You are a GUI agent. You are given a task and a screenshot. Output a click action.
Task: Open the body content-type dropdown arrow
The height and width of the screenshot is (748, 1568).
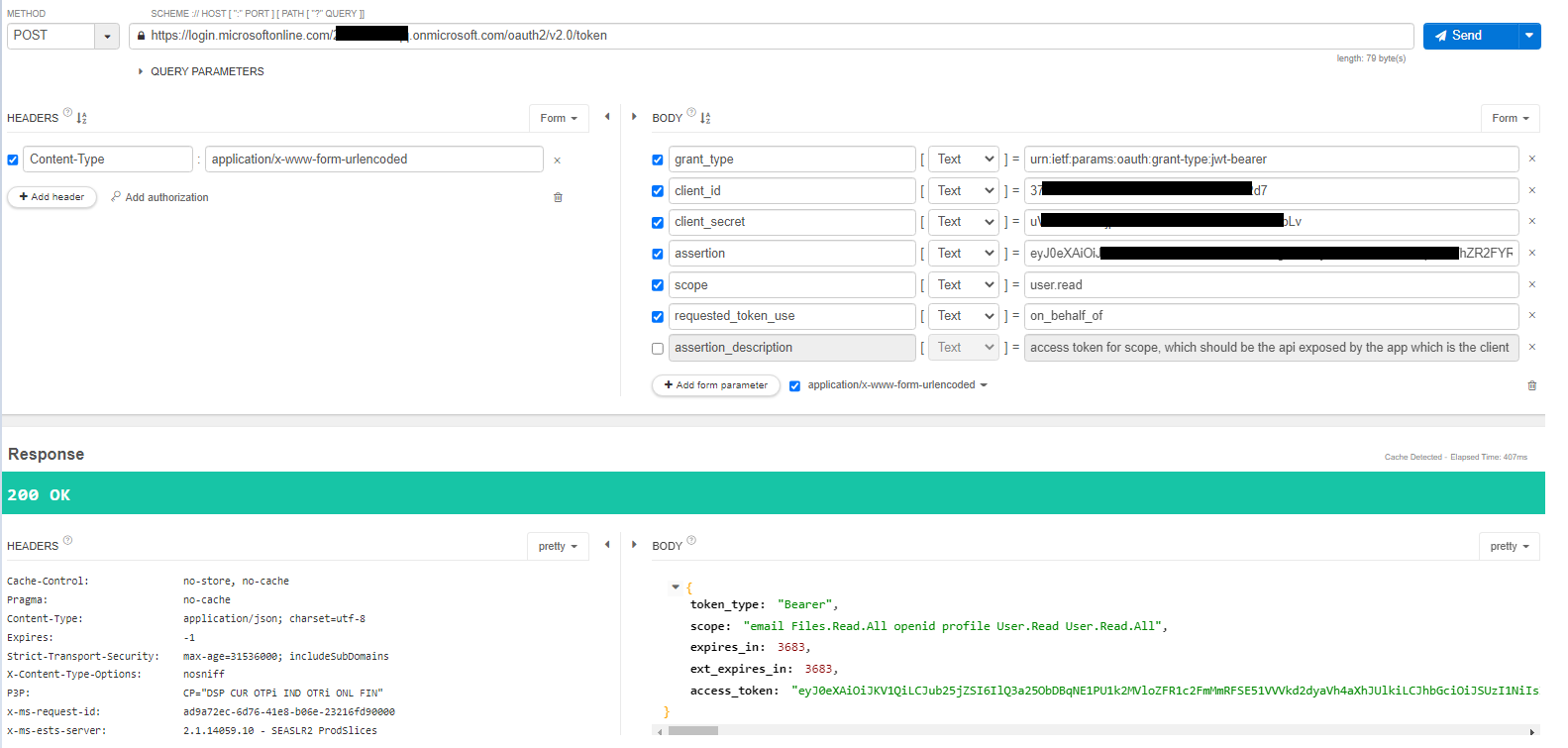(984, 385)
